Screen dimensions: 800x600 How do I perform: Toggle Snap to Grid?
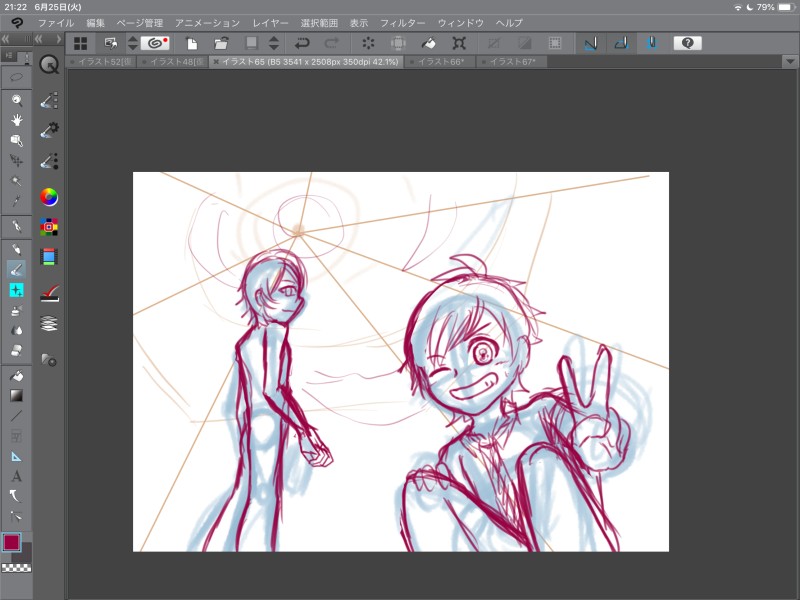[652, 43]
